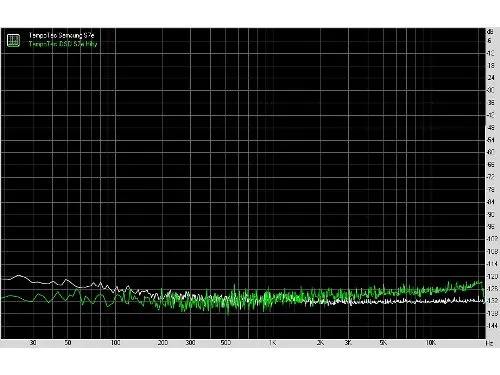Click the 2K frequency axis label

pyautogui.click(x=320, y=343)
